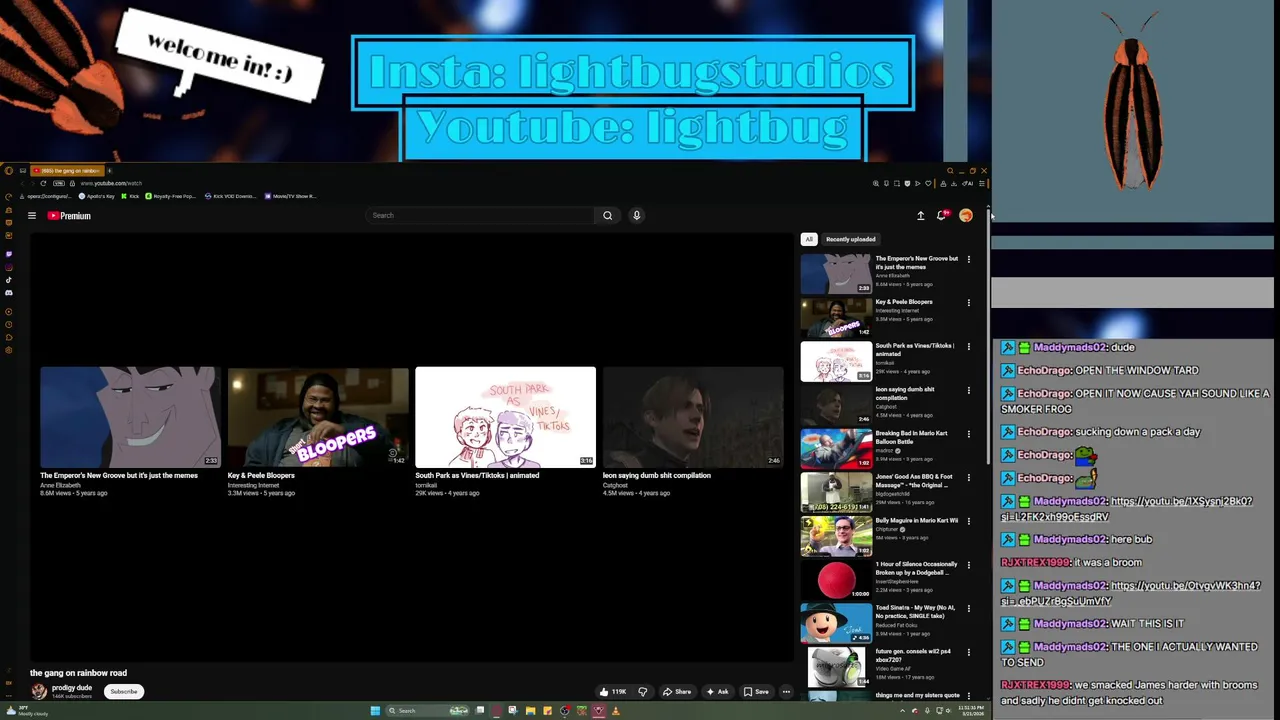Image resolution: width=1280 pixels, height=720 pixels.
Task: Open the Movie/TV Show bookmark
Action: pyautogui.click(x=290, y=196)
